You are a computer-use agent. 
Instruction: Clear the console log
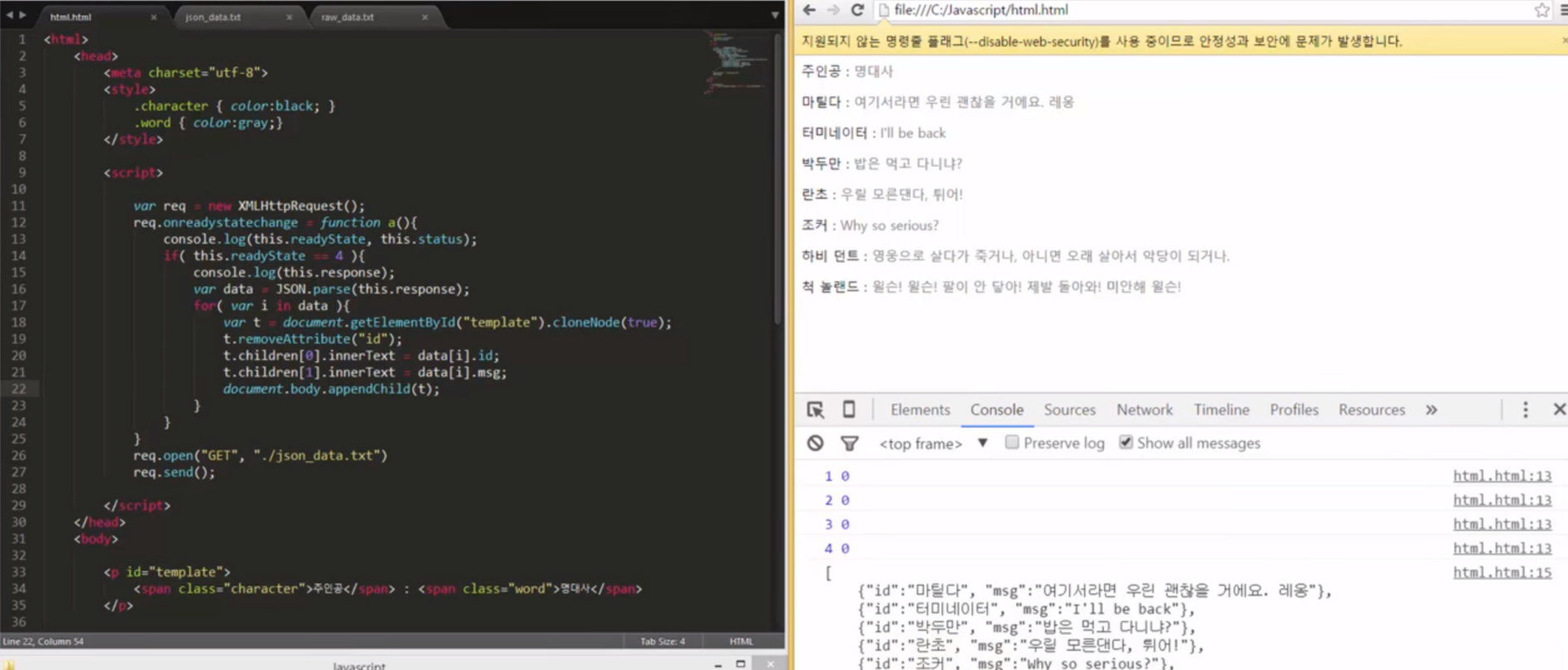pyautogui.click(x=815, y=444)
